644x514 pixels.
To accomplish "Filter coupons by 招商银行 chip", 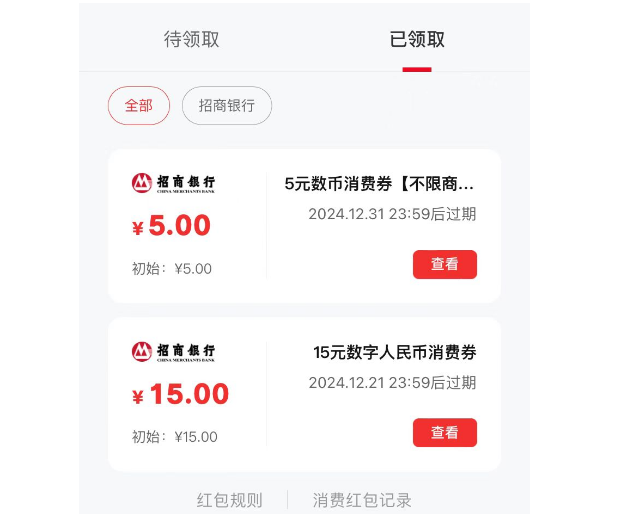I will coord(227,106).
